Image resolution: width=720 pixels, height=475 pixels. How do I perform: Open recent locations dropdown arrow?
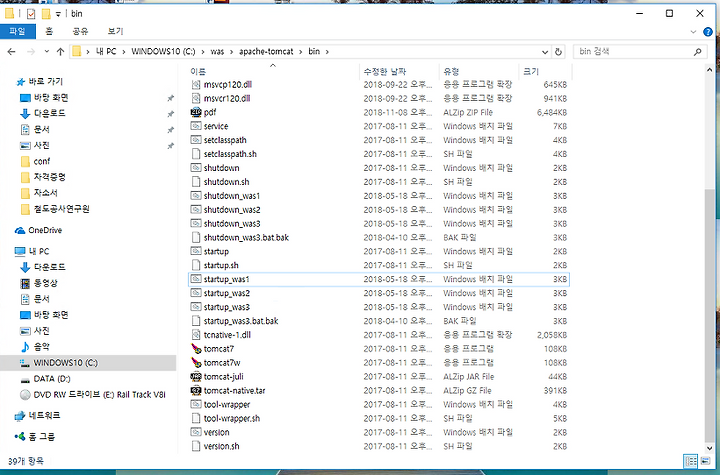46,51
